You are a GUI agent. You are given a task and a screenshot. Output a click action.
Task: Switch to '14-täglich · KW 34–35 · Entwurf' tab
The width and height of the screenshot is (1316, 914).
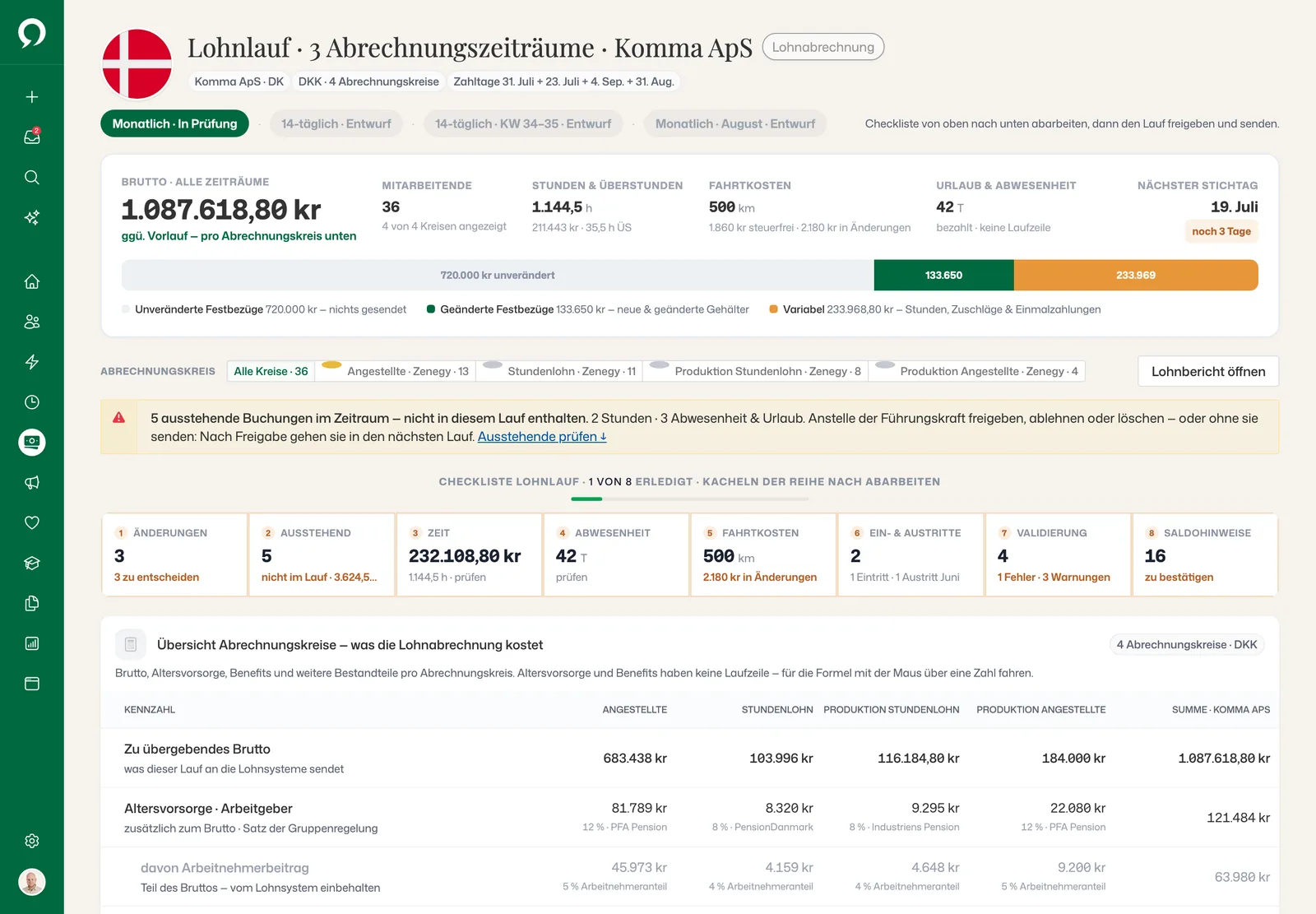[523, 123]
